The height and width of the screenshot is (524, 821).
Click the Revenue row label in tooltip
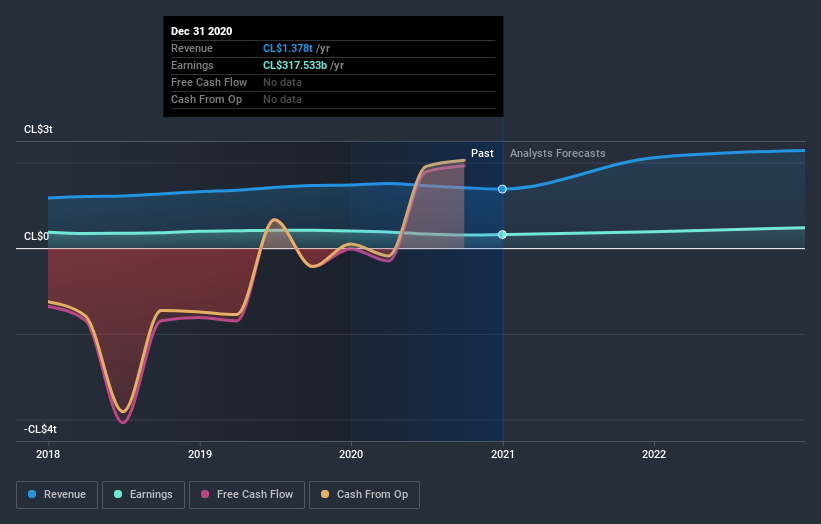192,48
